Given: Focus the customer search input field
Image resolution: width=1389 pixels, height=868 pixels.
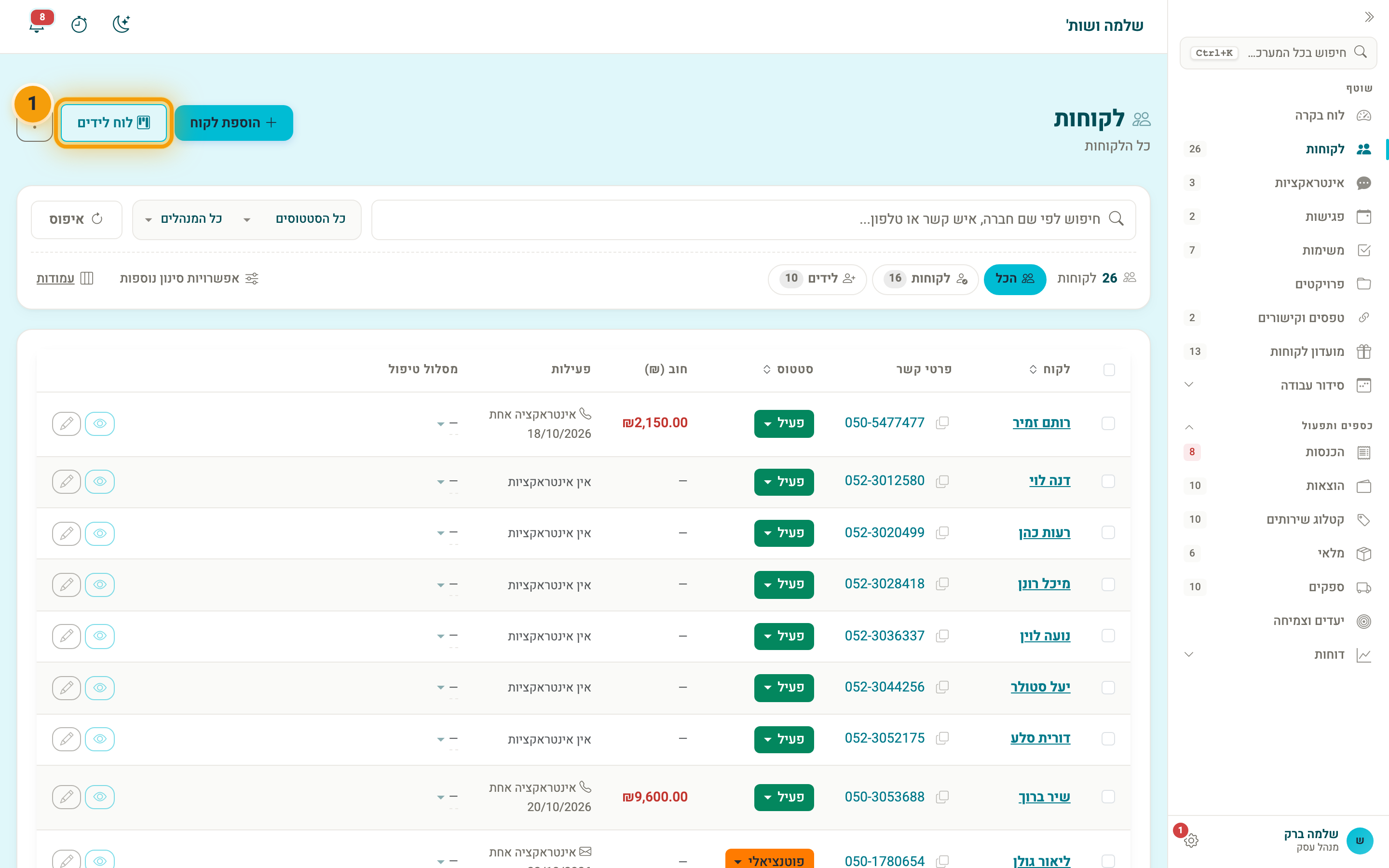Looking at the screenshot, I should [753, 219].
